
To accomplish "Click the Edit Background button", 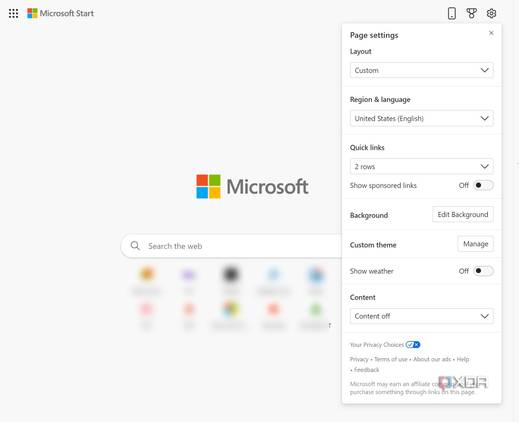I will point(463,215).
